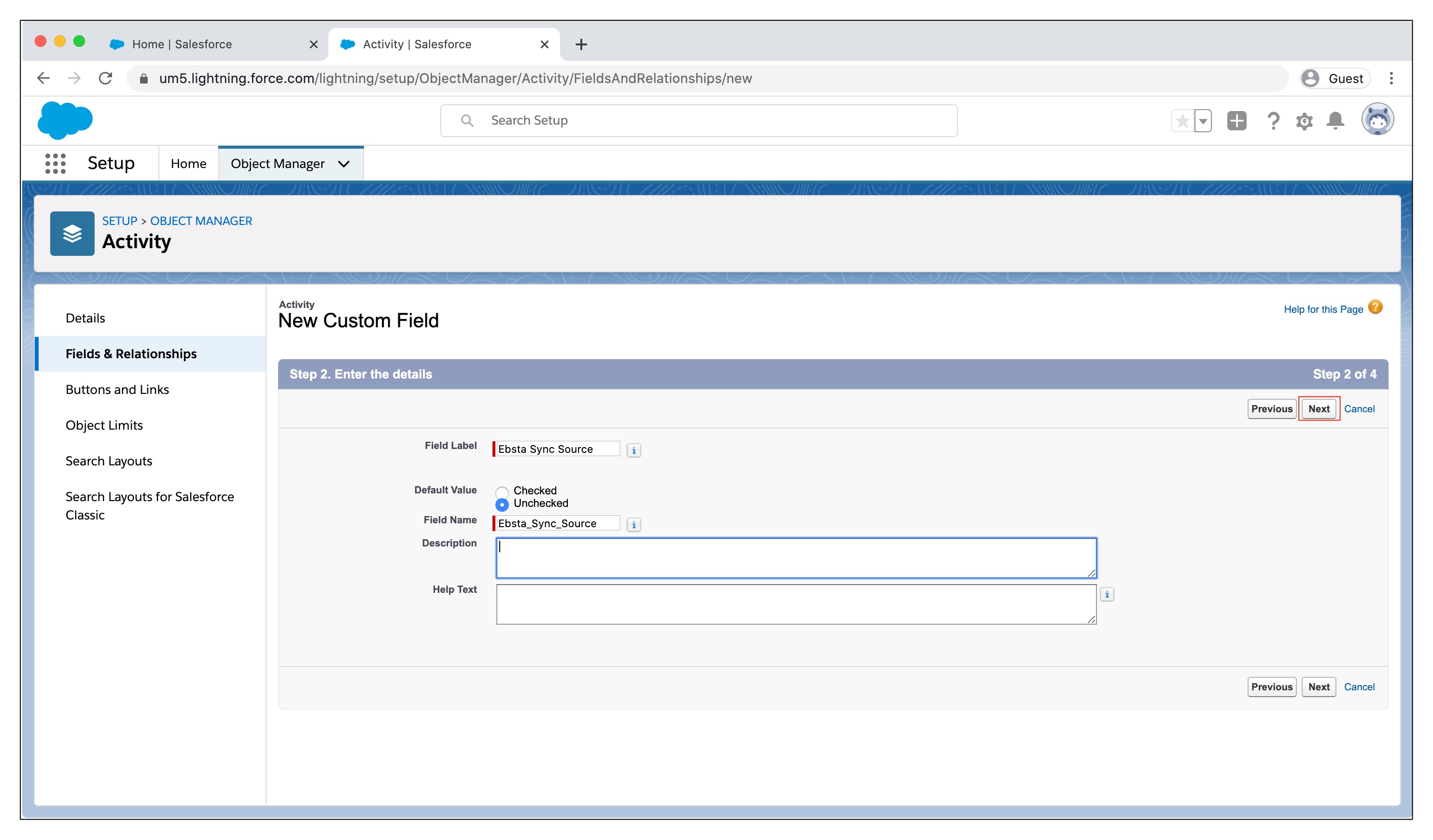Click the Salesforce help question mark icon
Screen dimensions: 1433x840
(x=1273, y=121)
